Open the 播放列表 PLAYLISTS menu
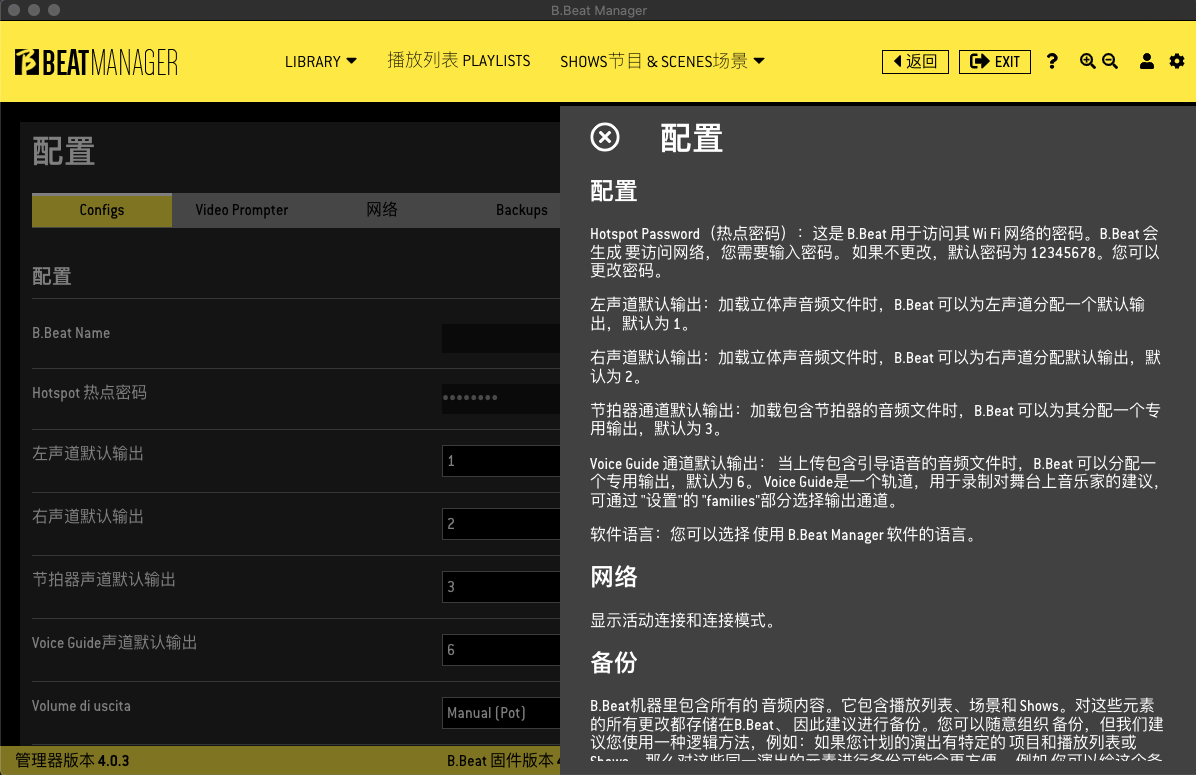 (458, 60)
